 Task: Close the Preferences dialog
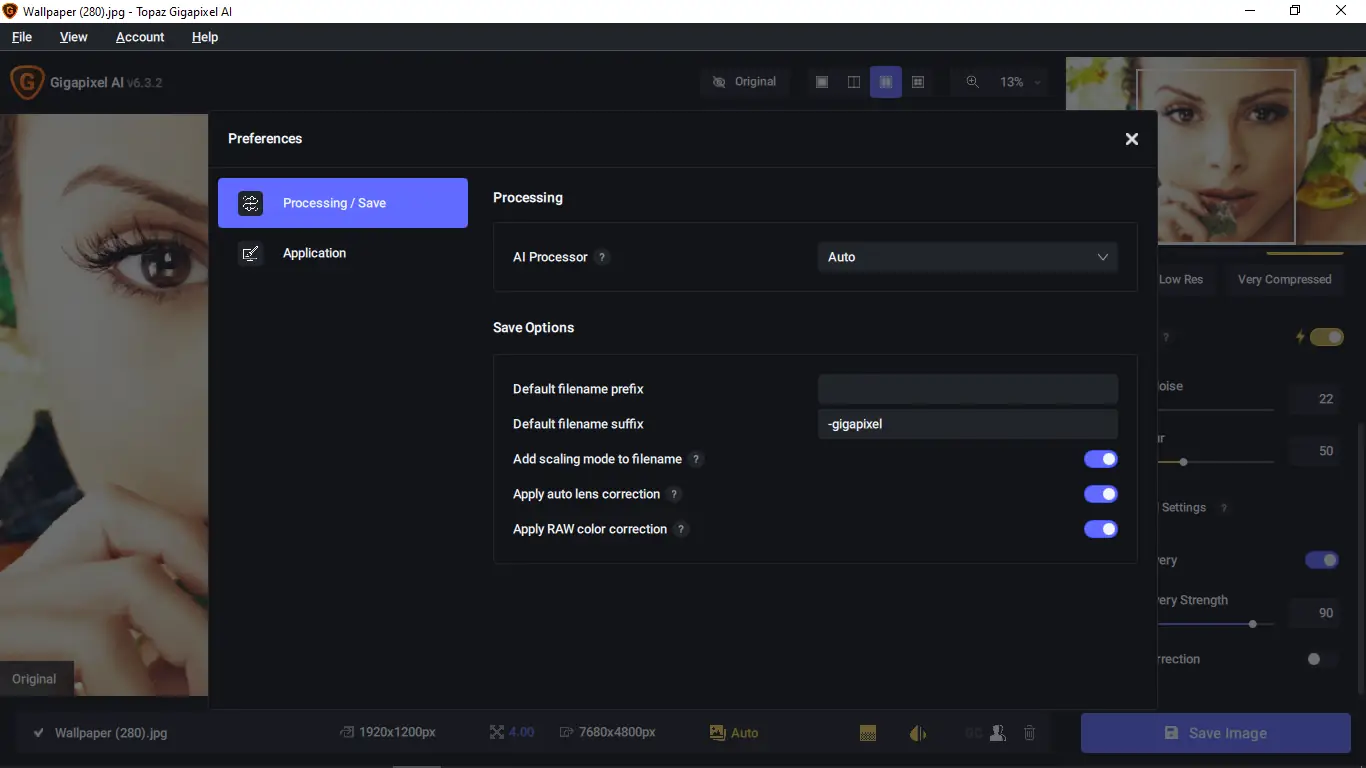pyautogui.click(x=1132, y=139)
